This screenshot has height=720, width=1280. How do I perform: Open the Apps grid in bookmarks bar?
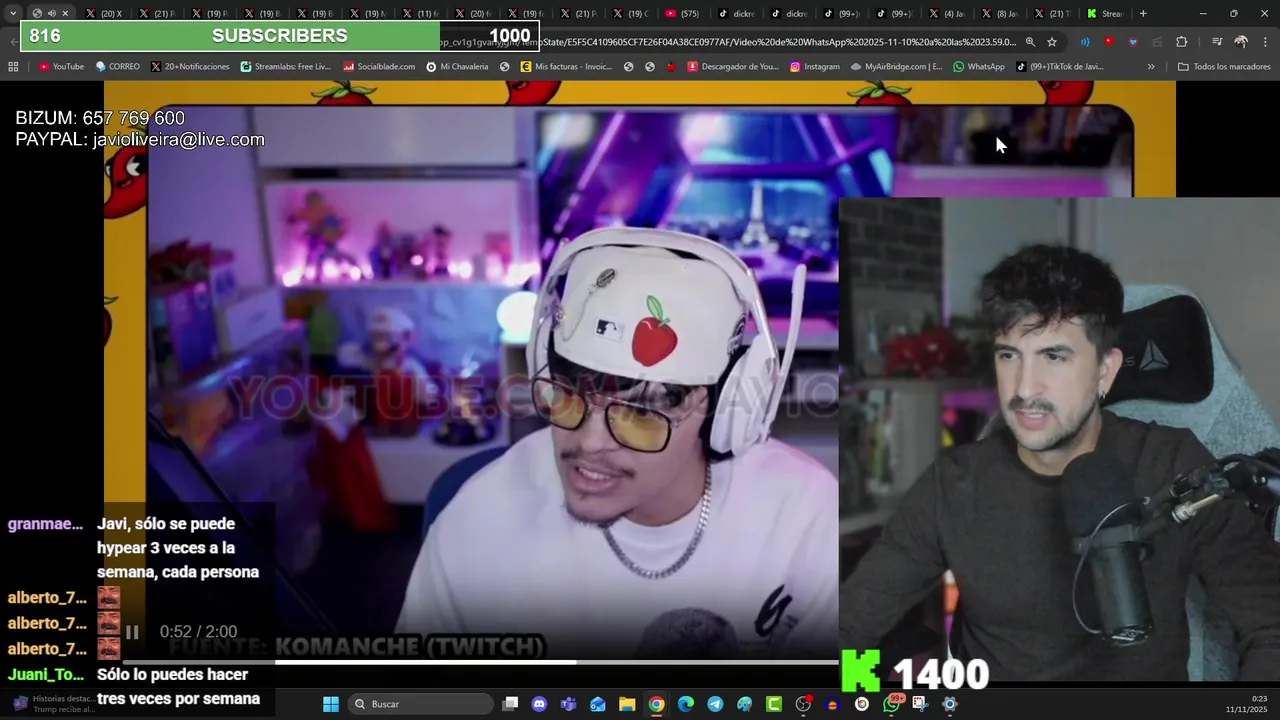click(13, 67)
